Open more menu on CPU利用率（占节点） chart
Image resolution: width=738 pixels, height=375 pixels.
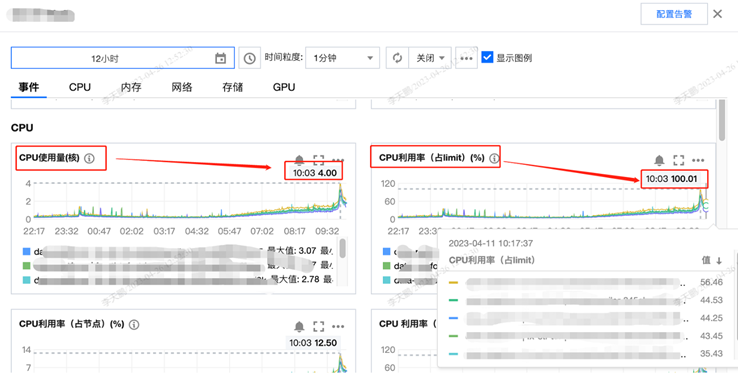pos(338,327)
